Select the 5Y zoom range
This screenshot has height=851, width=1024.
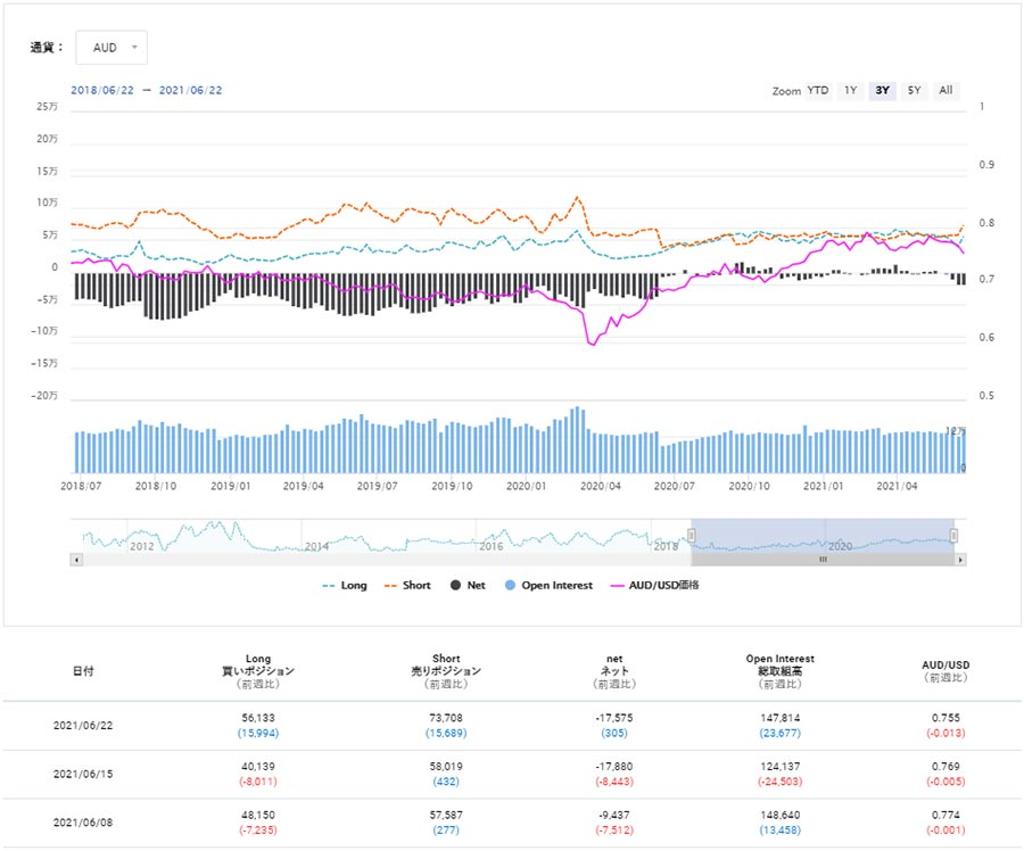[914, 91]
